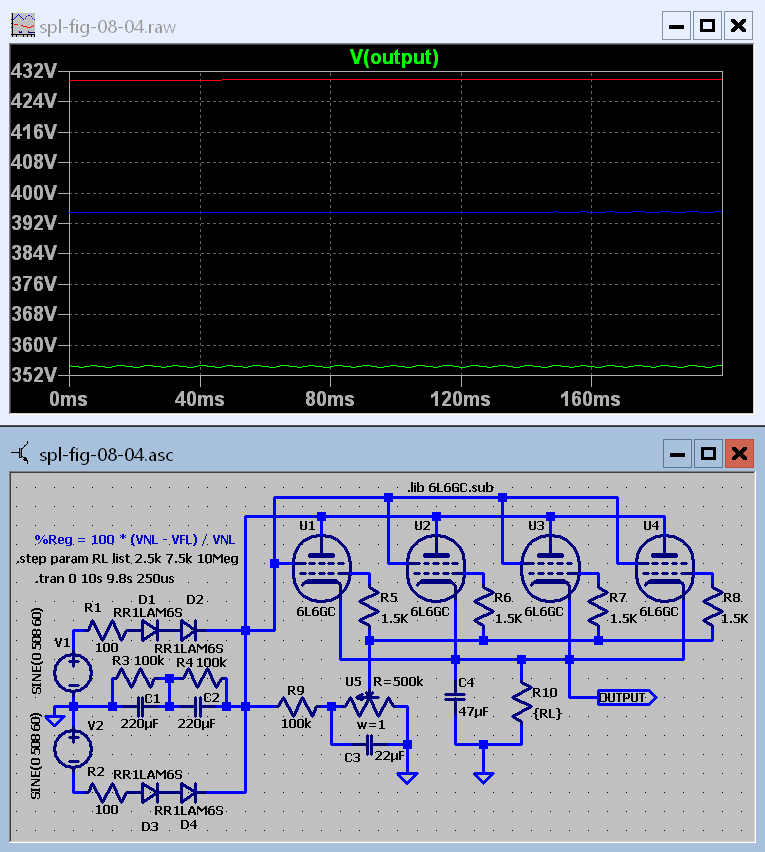The image size is (765, 852).
Task: Click the 80ms time axis label
Action: click(x=330, y=399)
